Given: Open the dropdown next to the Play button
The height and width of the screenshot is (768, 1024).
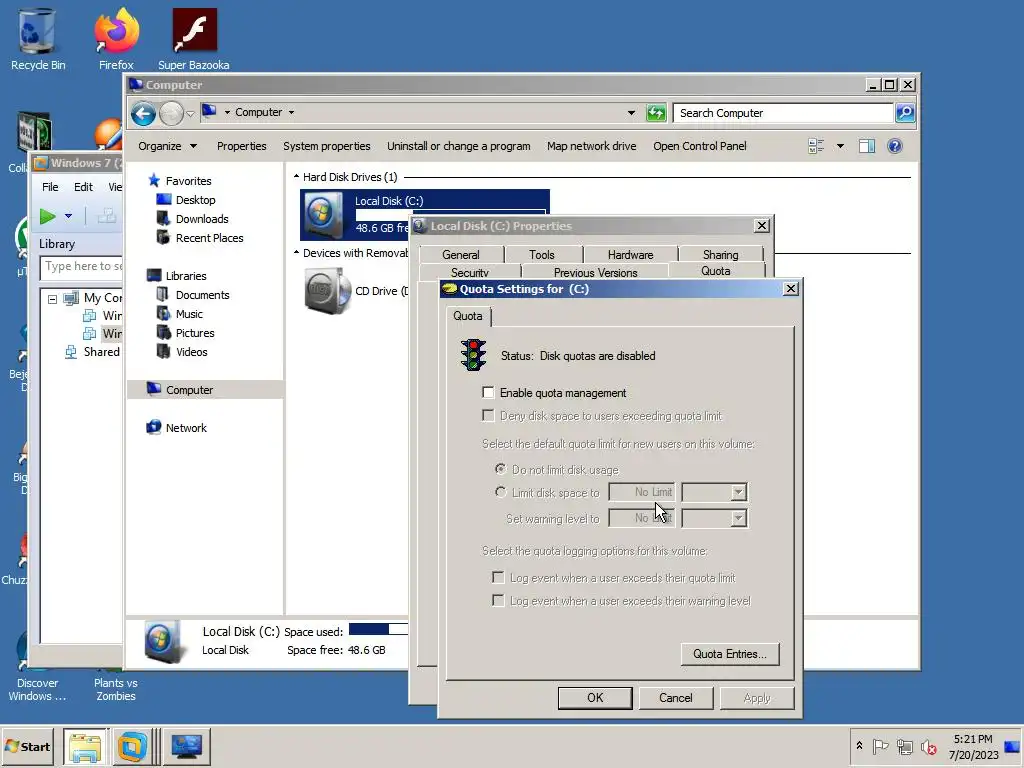Looking at the screenshot, I should click(68, 216).
